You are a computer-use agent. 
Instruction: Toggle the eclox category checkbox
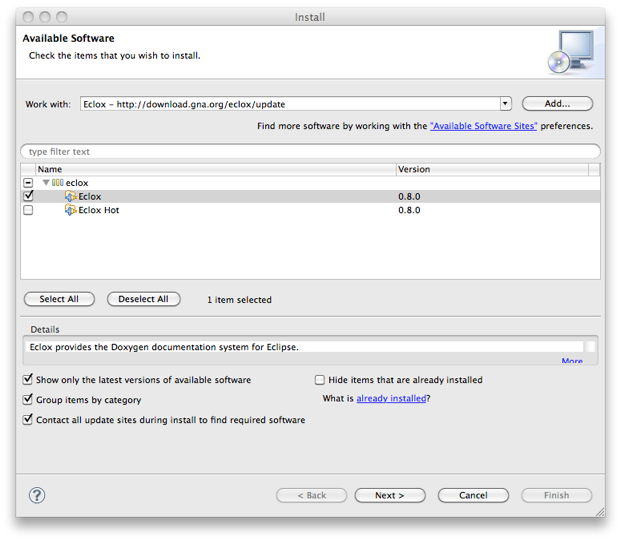(x=28, y=183)
